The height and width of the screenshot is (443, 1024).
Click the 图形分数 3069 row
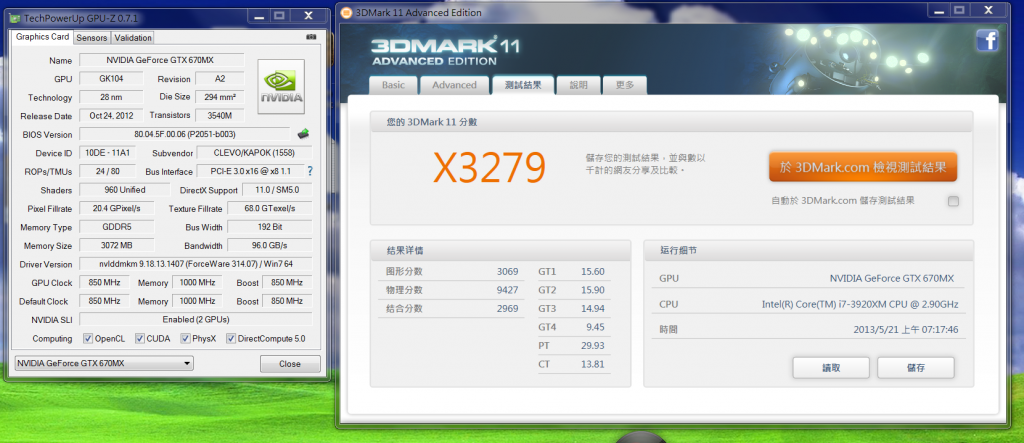tap(453, 271)
